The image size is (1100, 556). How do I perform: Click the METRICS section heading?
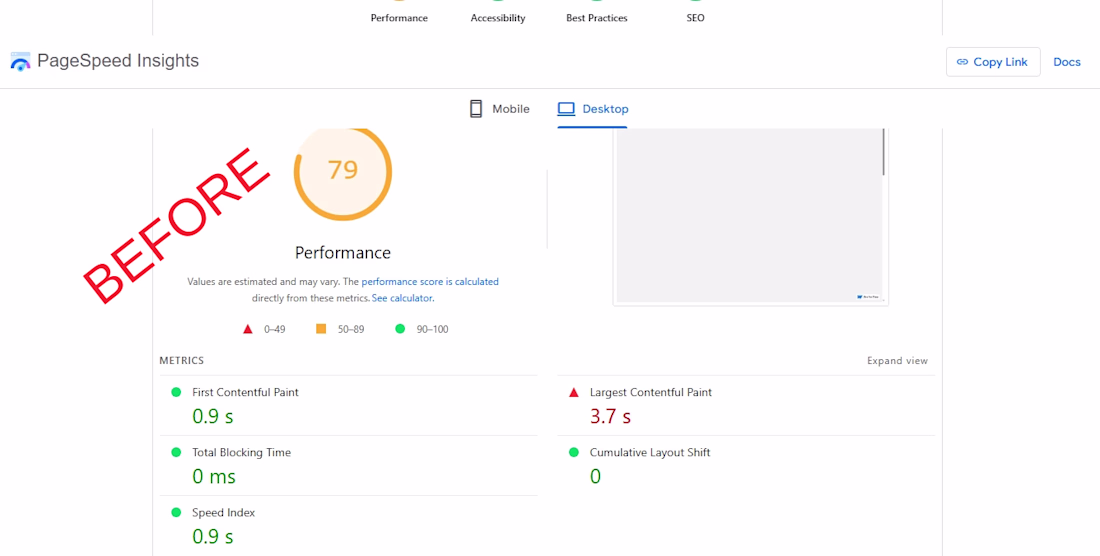182,360
